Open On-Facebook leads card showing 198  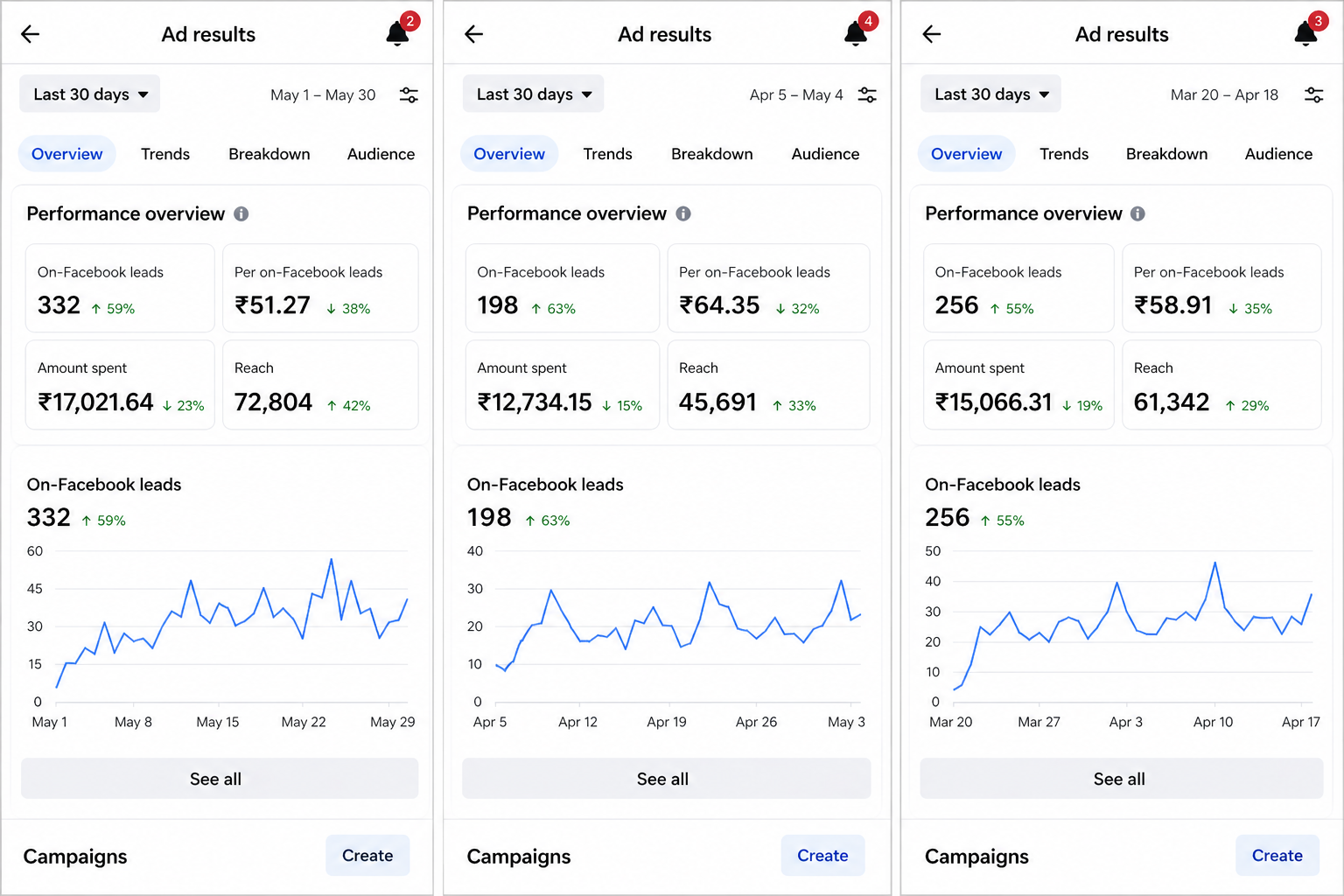pos(563,288)
